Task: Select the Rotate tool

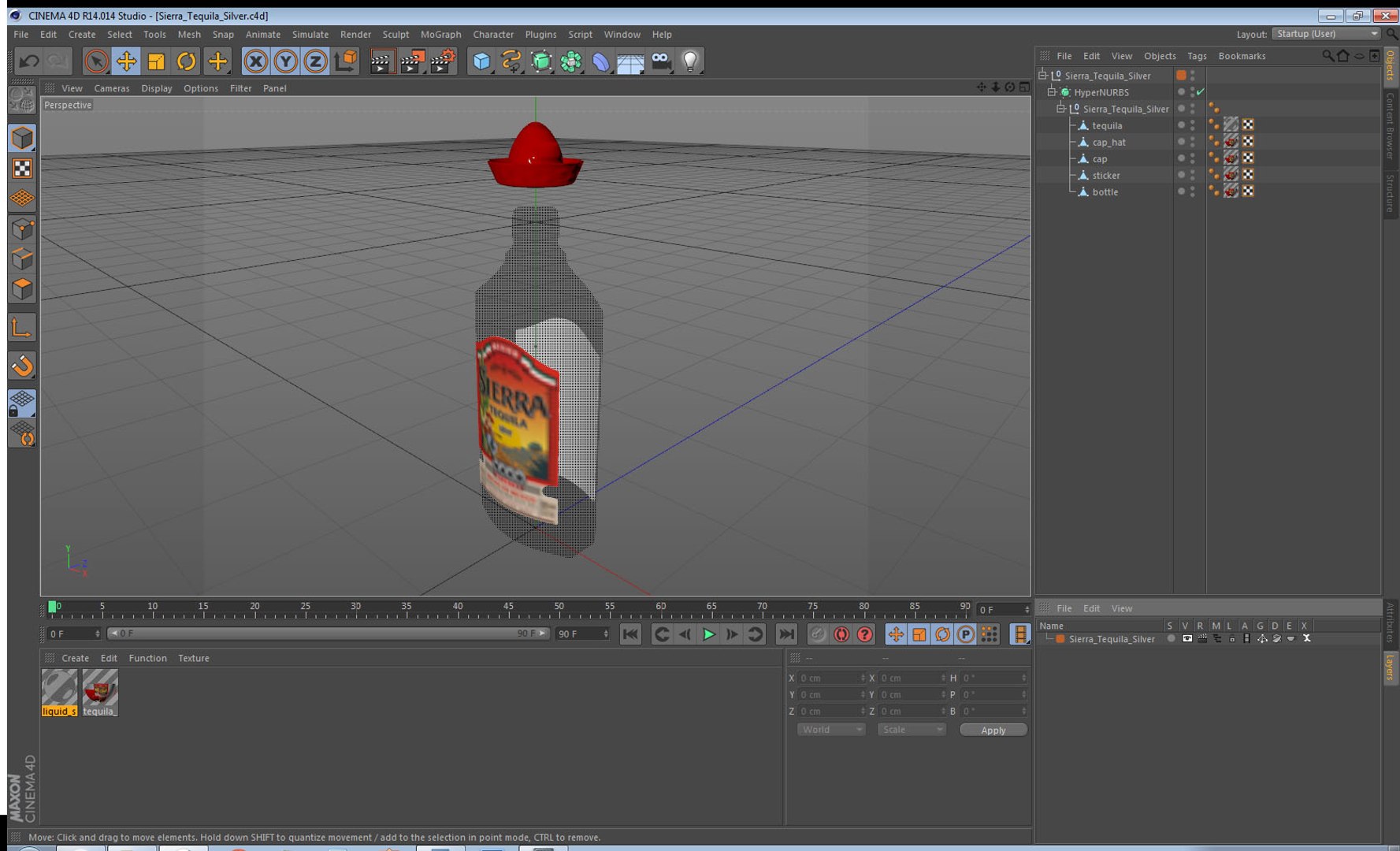Action: (x=186, y=61)
